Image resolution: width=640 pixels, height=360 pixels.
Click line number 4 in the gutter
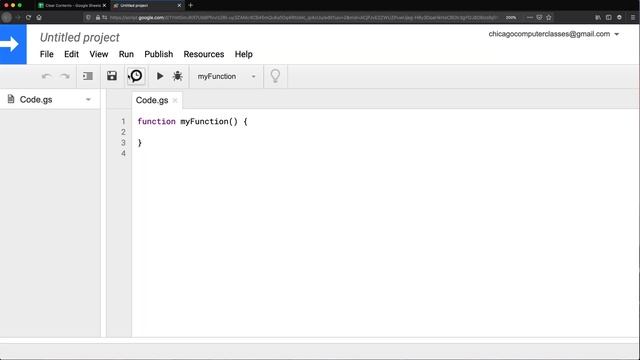coord(123,153)
